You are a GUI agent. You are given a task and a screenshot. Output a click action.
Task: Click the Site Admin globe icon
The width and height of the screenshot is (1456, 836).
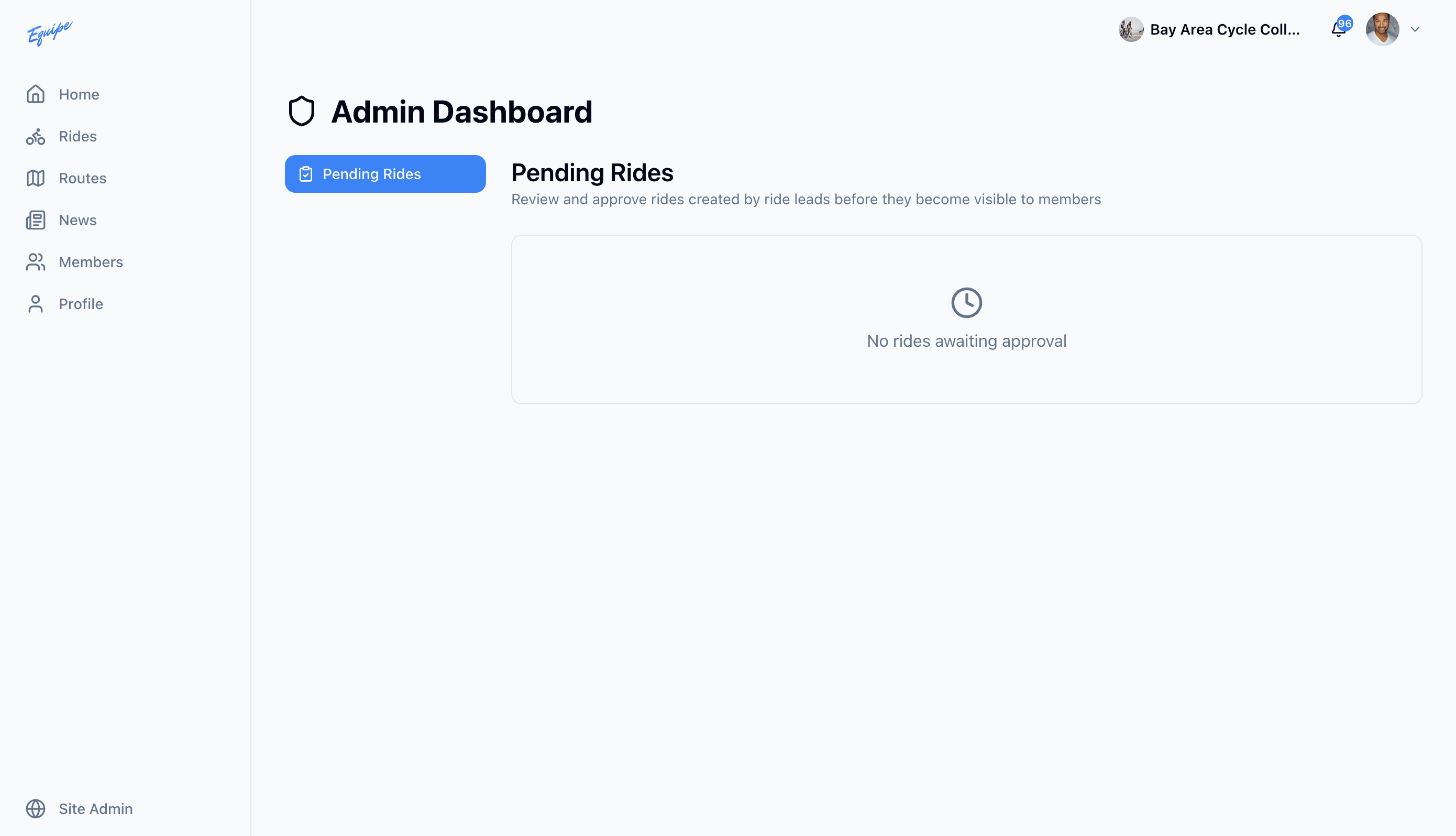(x=36, y=808)
